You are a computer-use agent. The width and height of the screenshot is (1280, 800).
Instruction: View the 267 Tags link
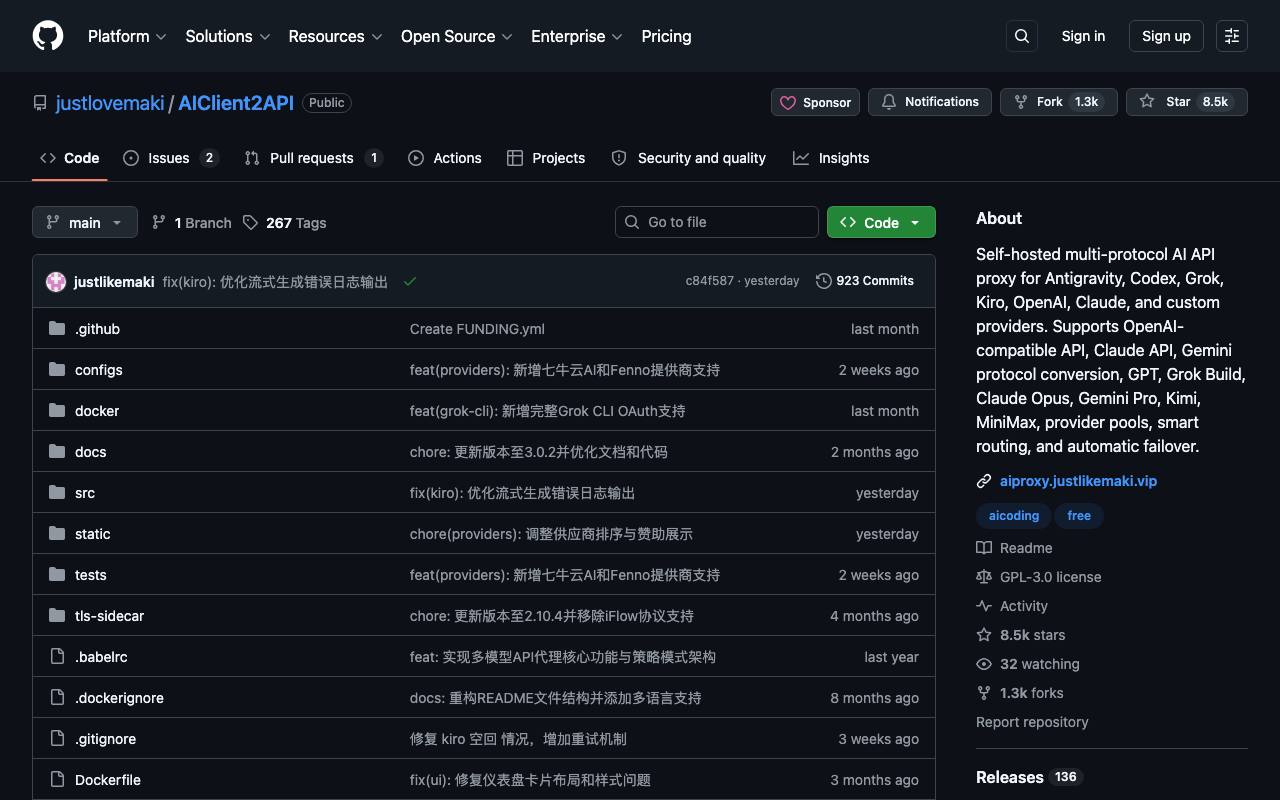point(284,222)
